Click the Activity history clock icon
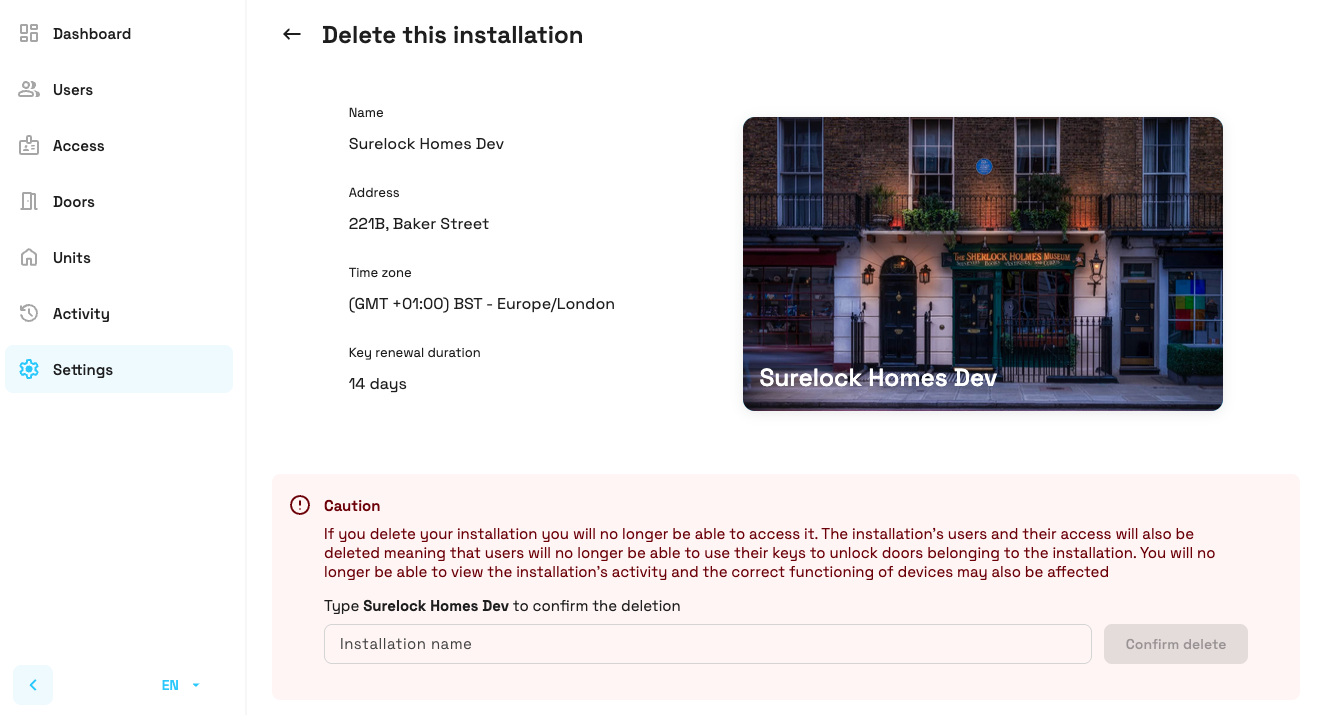Screen dimensions: 1317x715 29,314
